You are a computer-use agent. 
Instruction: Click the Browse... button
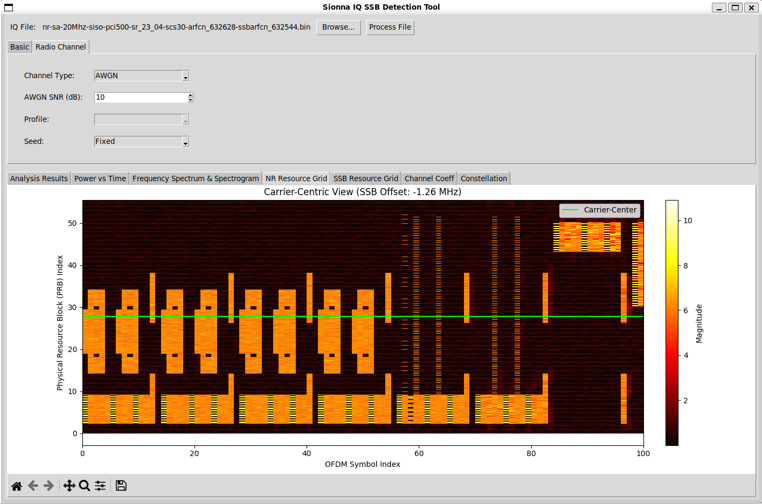pyautogui.click(x=338, y=27)
